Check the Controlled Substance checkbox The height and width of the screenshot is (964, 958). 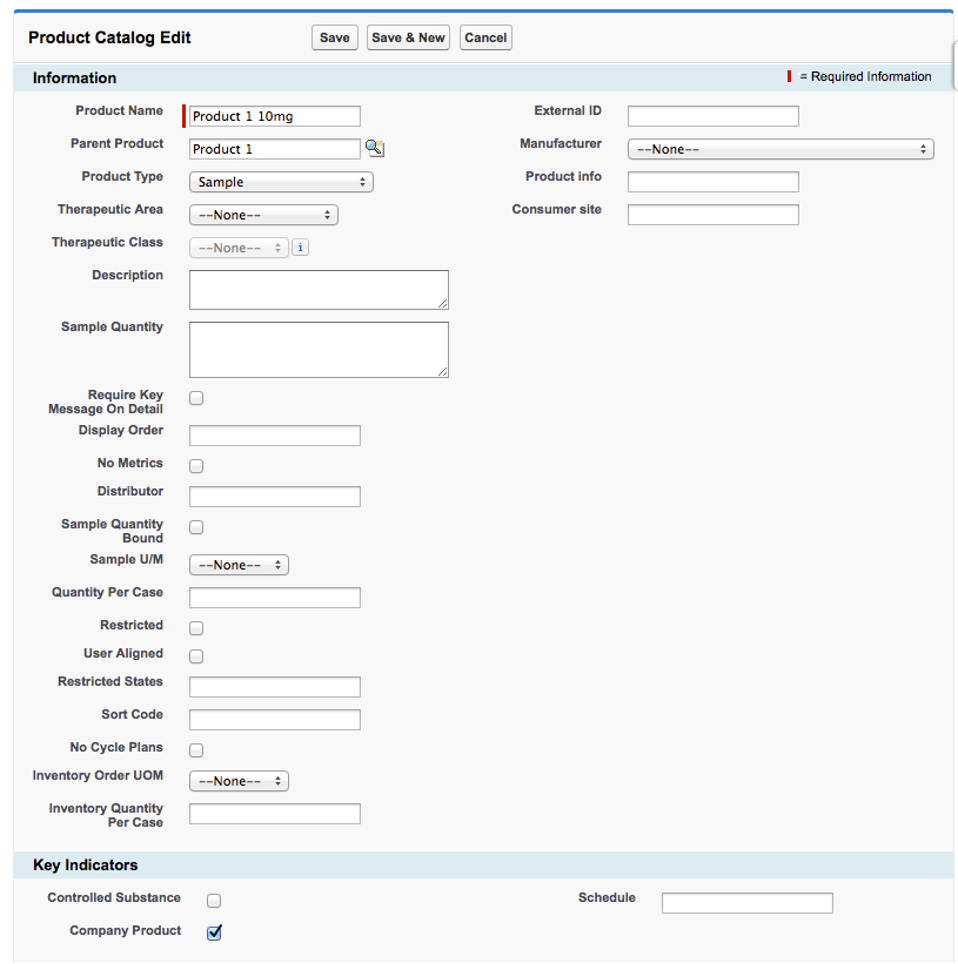(x=214, y=901)
